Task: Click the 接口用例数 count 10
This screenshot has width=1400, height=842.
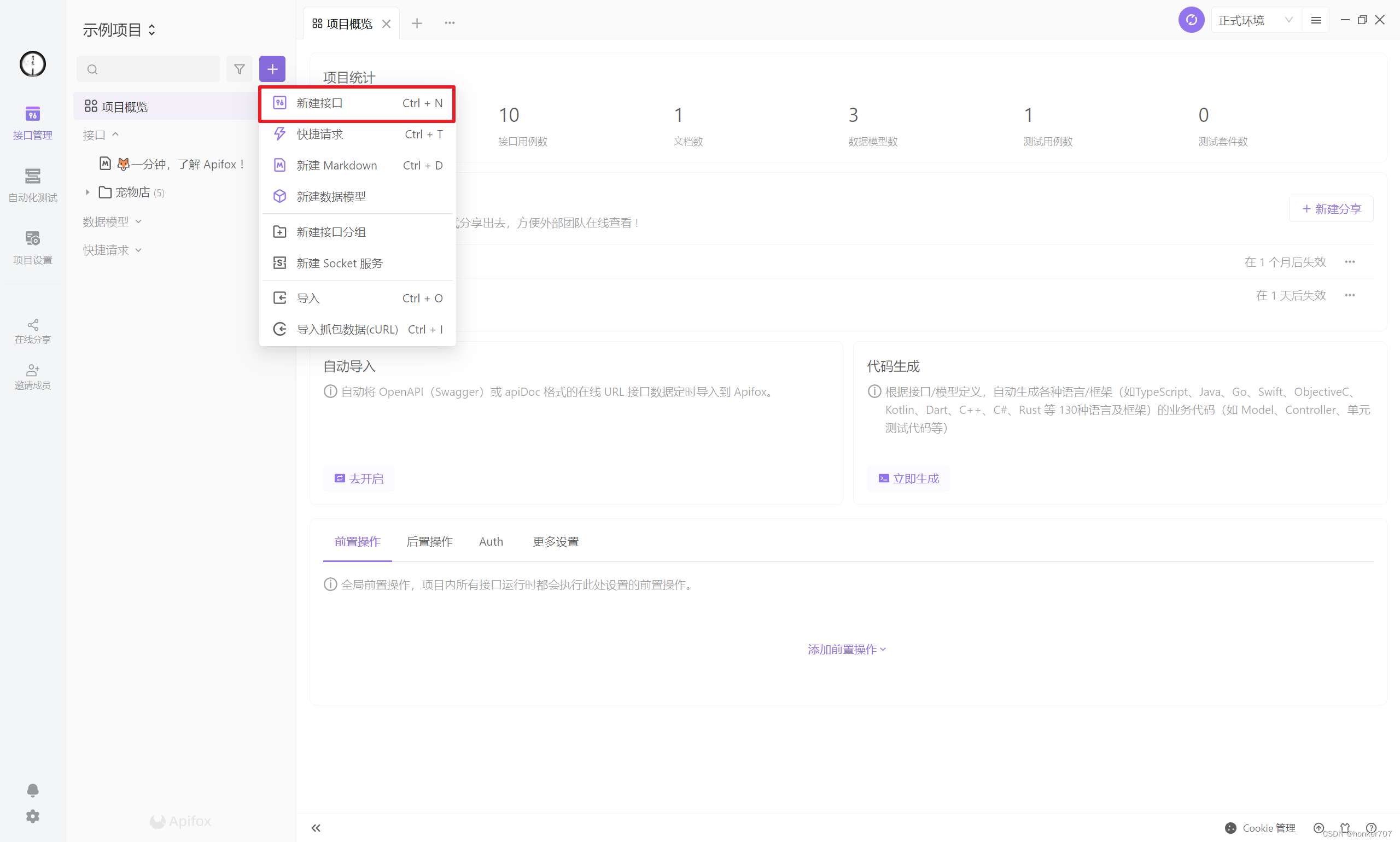Action: tap(509, 115)
